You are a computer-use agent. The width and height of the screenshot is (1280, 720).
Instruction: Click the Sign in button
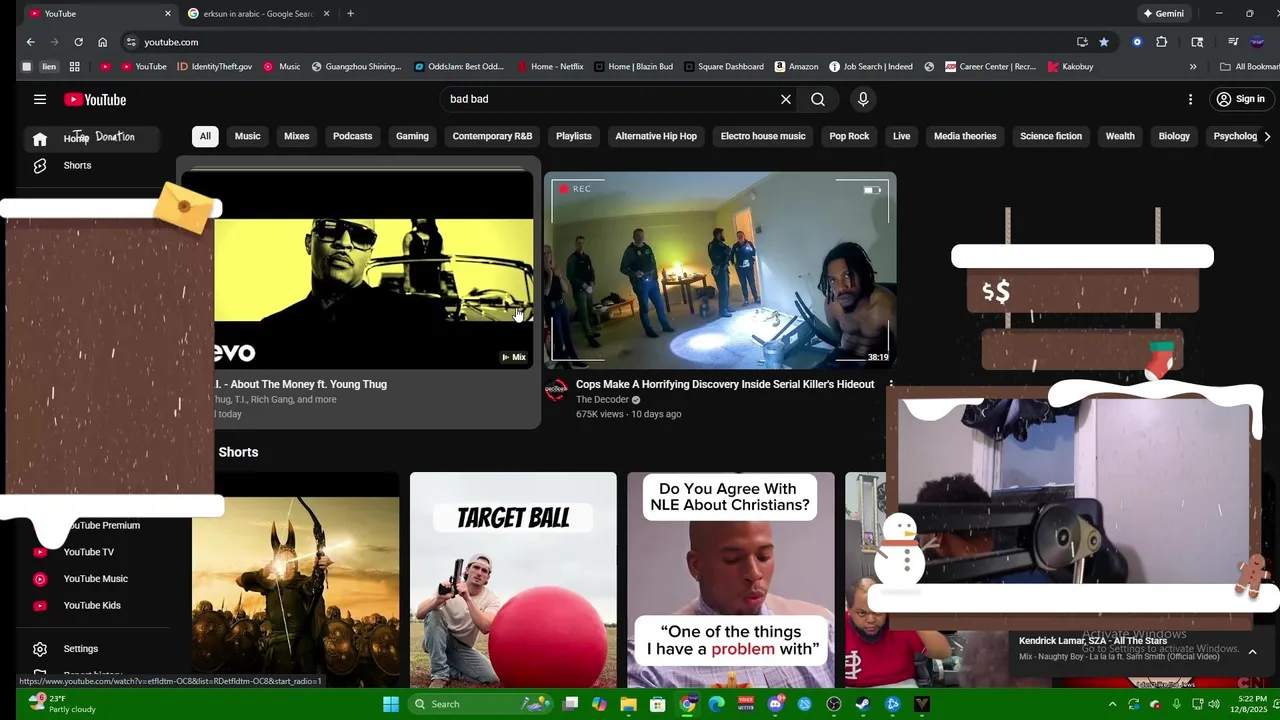[x=1240, y=99]
